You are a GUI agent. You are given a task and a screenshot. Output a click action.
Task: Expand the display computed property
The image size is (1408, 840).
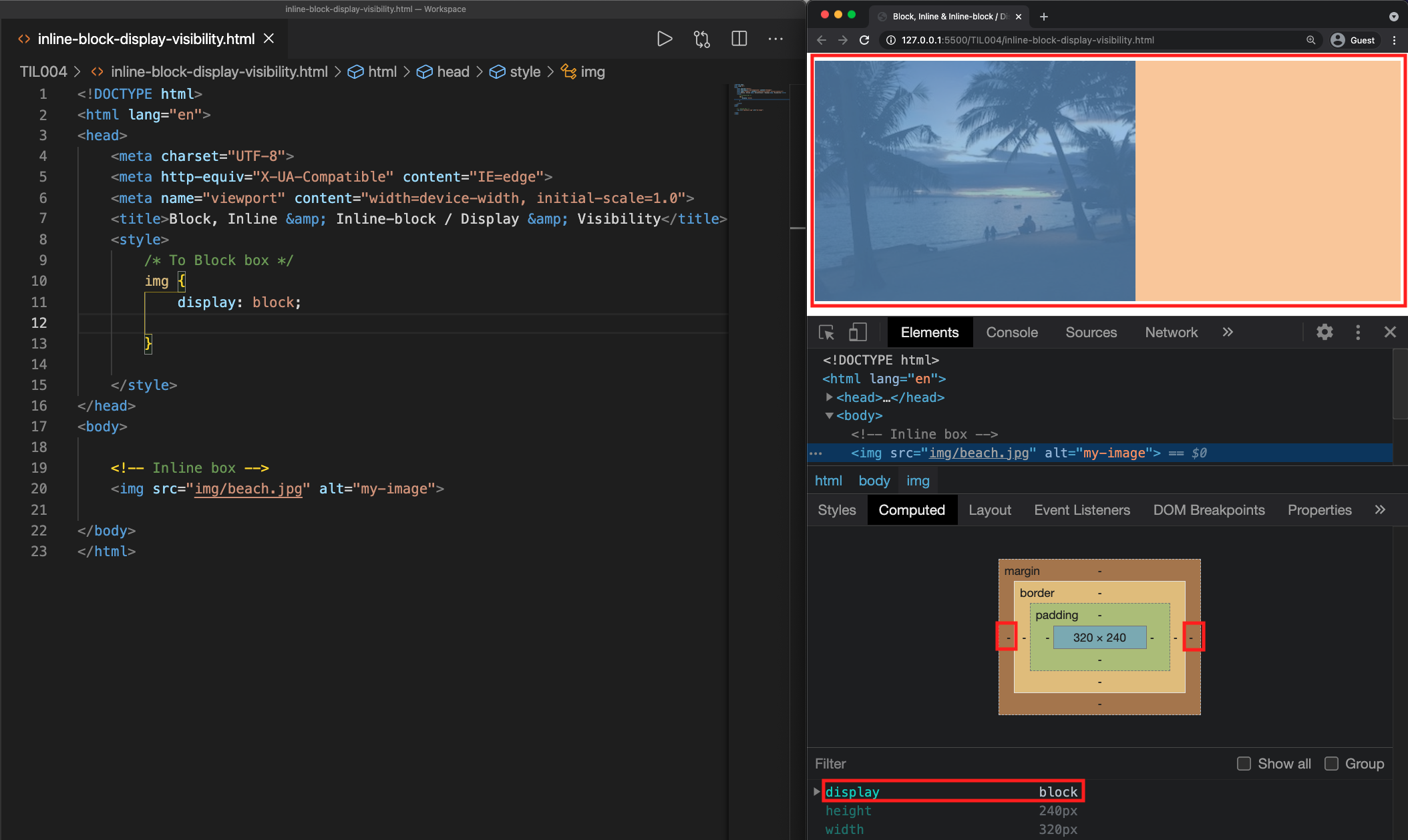tap(817, 792)
